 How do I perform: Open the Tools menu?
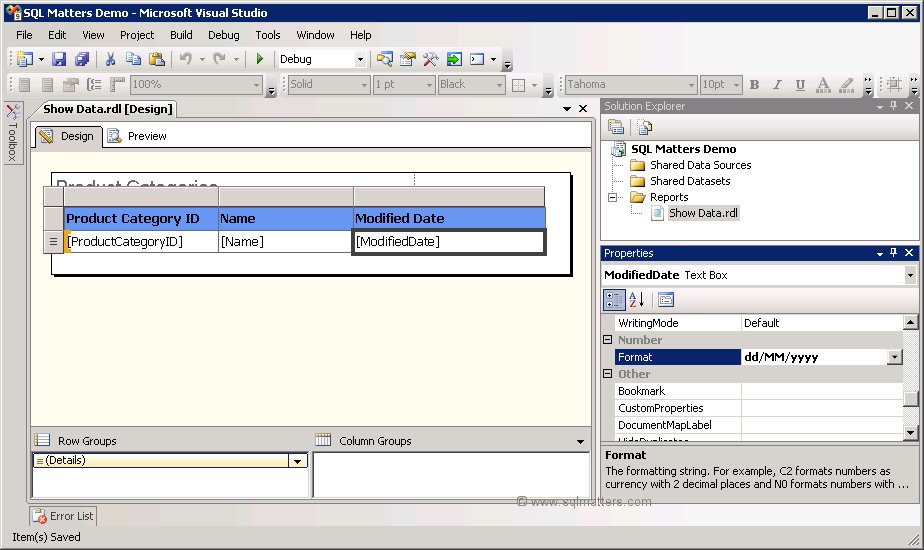[x=268, y=35]
